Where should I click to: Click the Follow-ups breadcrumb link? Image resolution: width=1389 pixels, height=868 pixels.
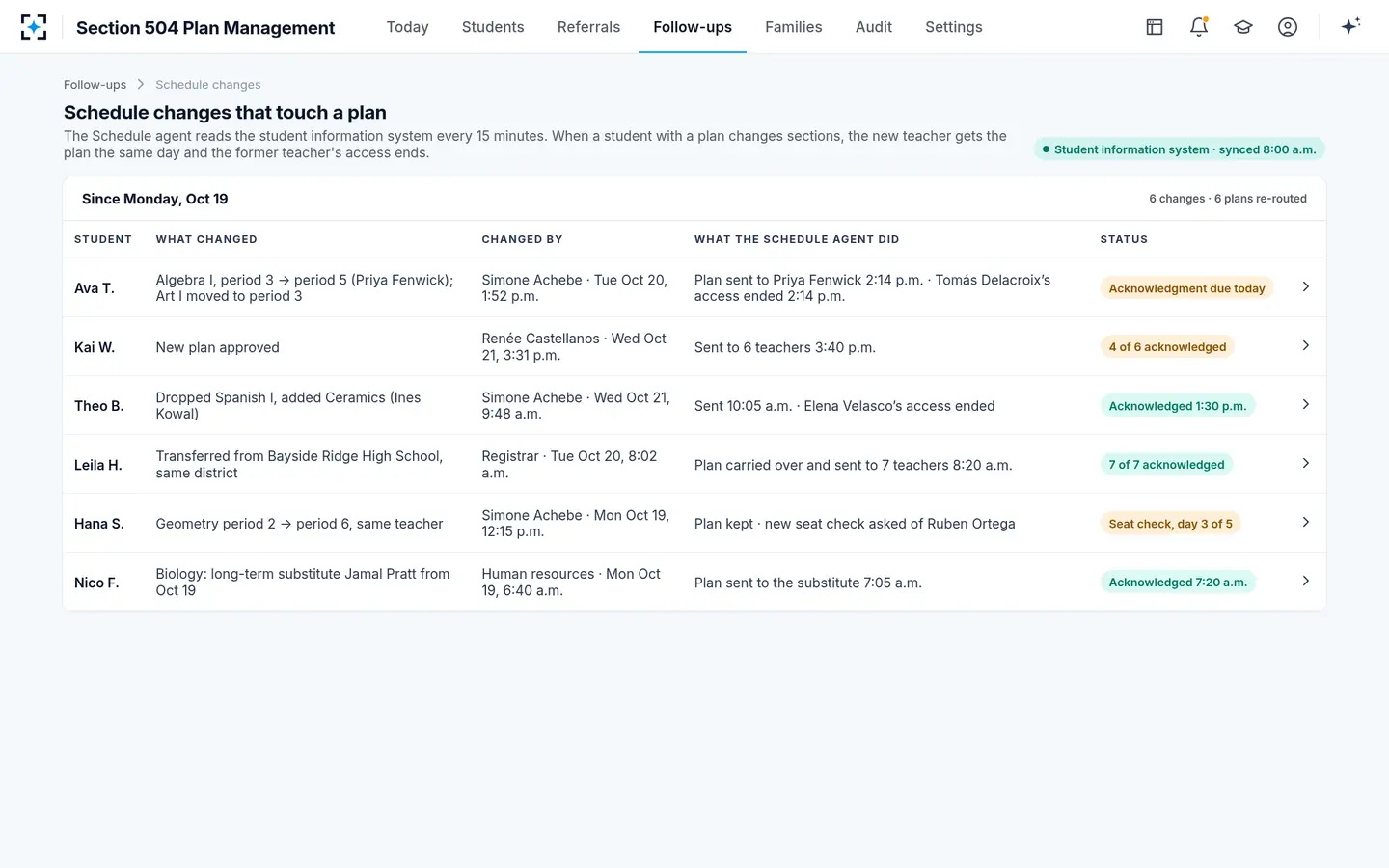[x=95, y=85]
